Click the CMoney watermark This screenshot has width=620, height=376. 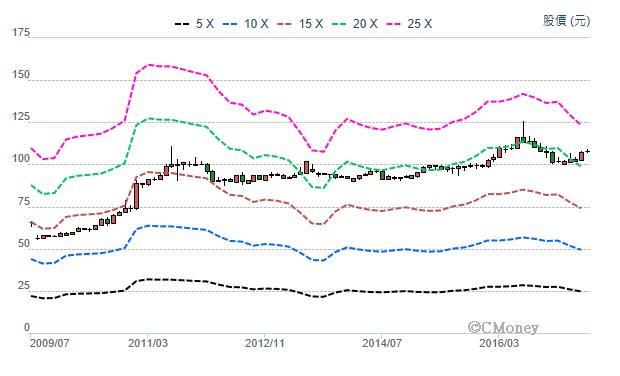(x=503, y=327)
